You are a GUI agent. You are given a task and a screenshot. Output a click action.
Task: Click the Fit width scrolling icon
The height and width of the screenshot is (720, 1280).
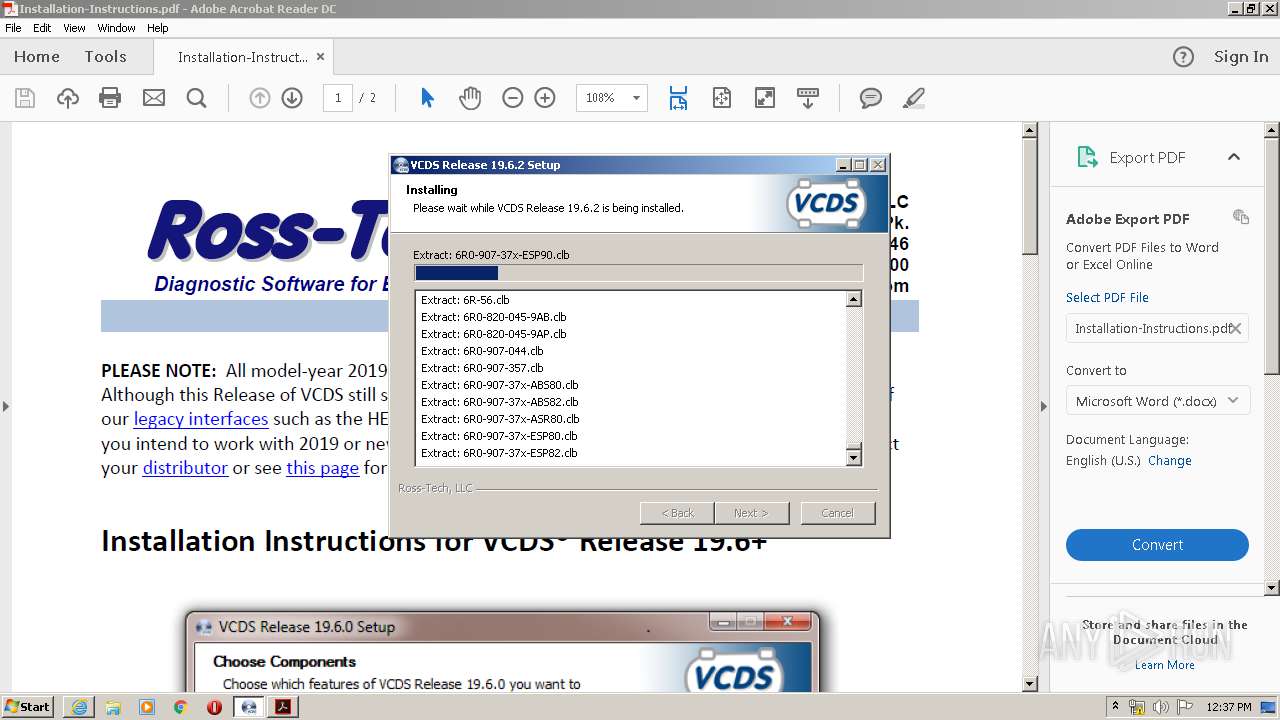(x=678, y=98)
